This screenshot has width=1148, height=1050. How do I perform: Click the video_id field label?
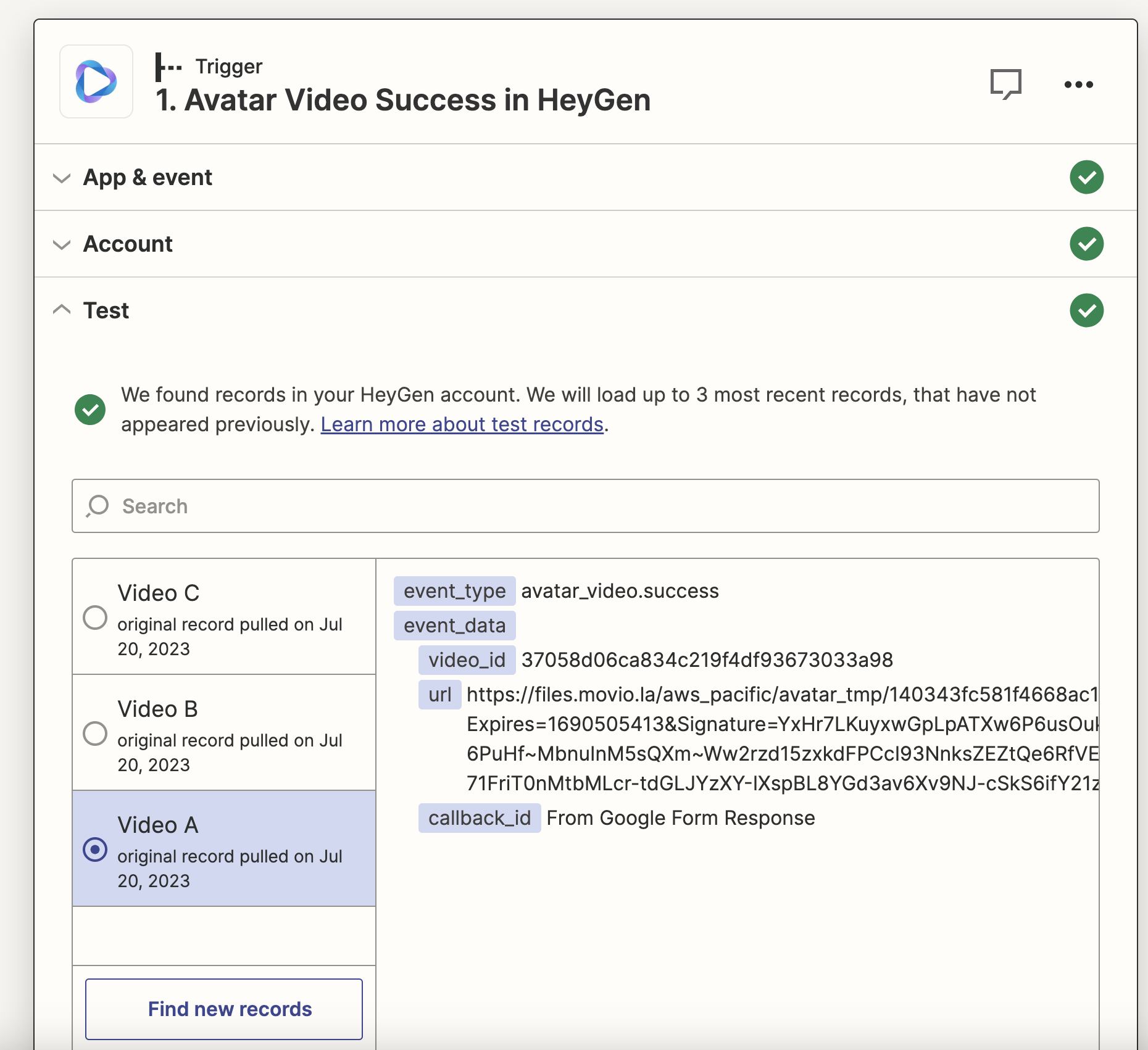pyautogui.click(x=467, y=660)
